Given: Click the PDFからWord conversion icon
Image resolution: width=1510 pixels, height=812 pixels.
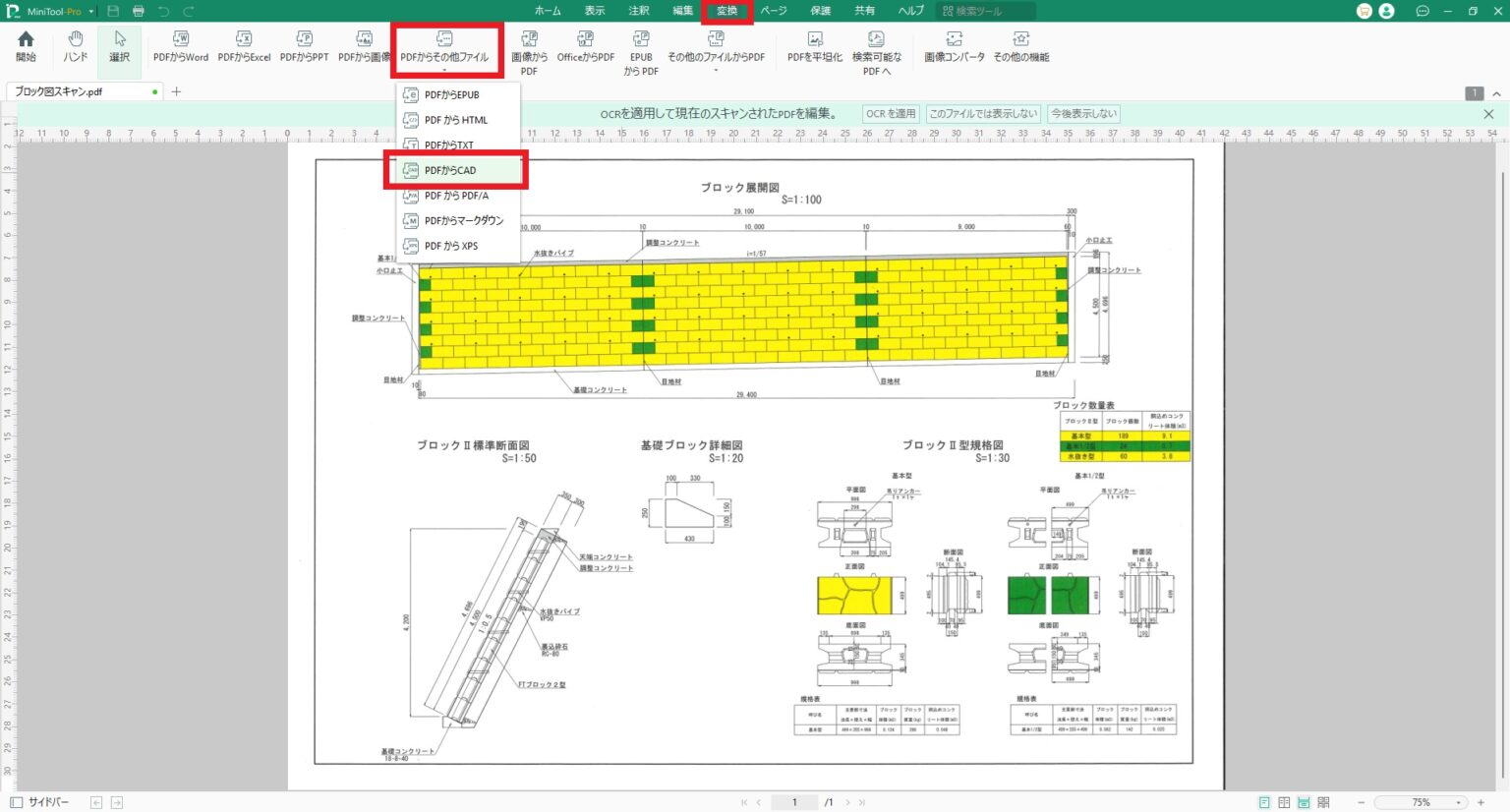Looking at the screenshot, I should pos(181,45).
